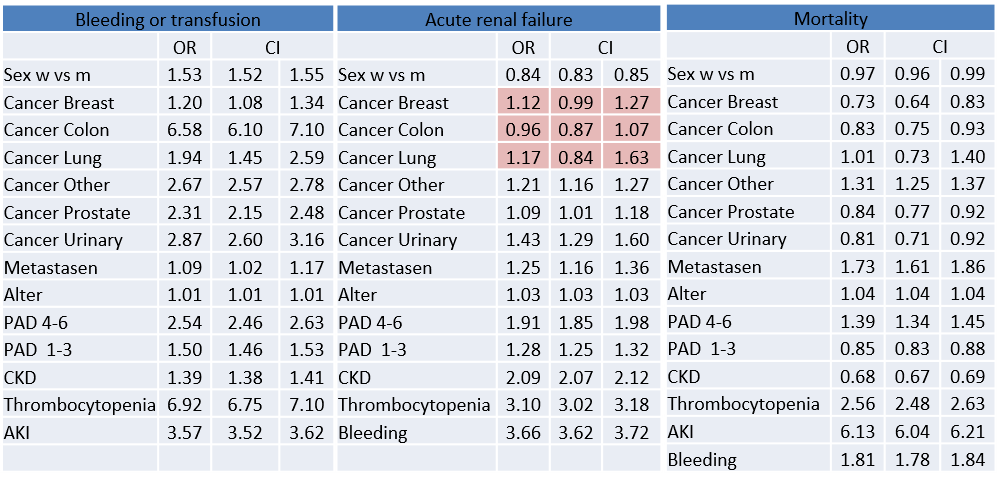Click highlighted Cancer Colon OR cell 0.96

(522, 130)
